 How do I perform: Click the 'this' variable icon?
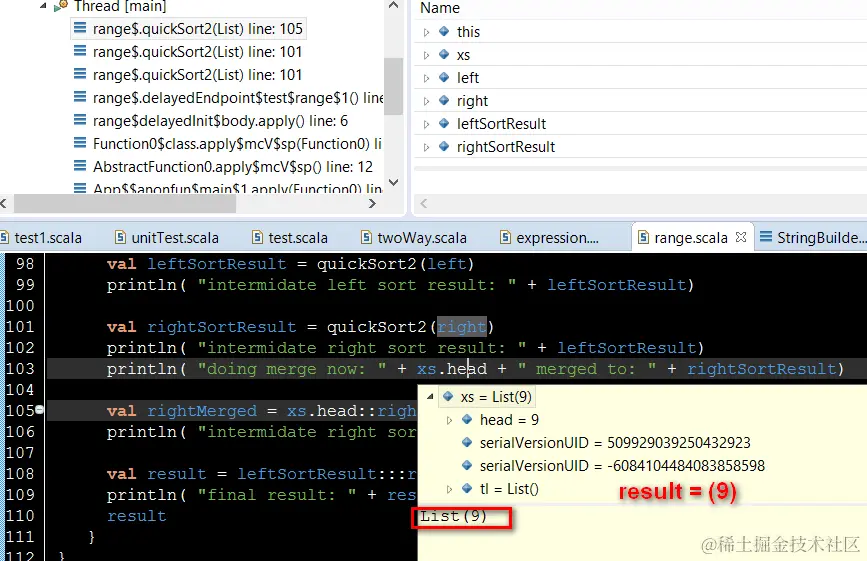pyautogui.click(x=444, y=32)
